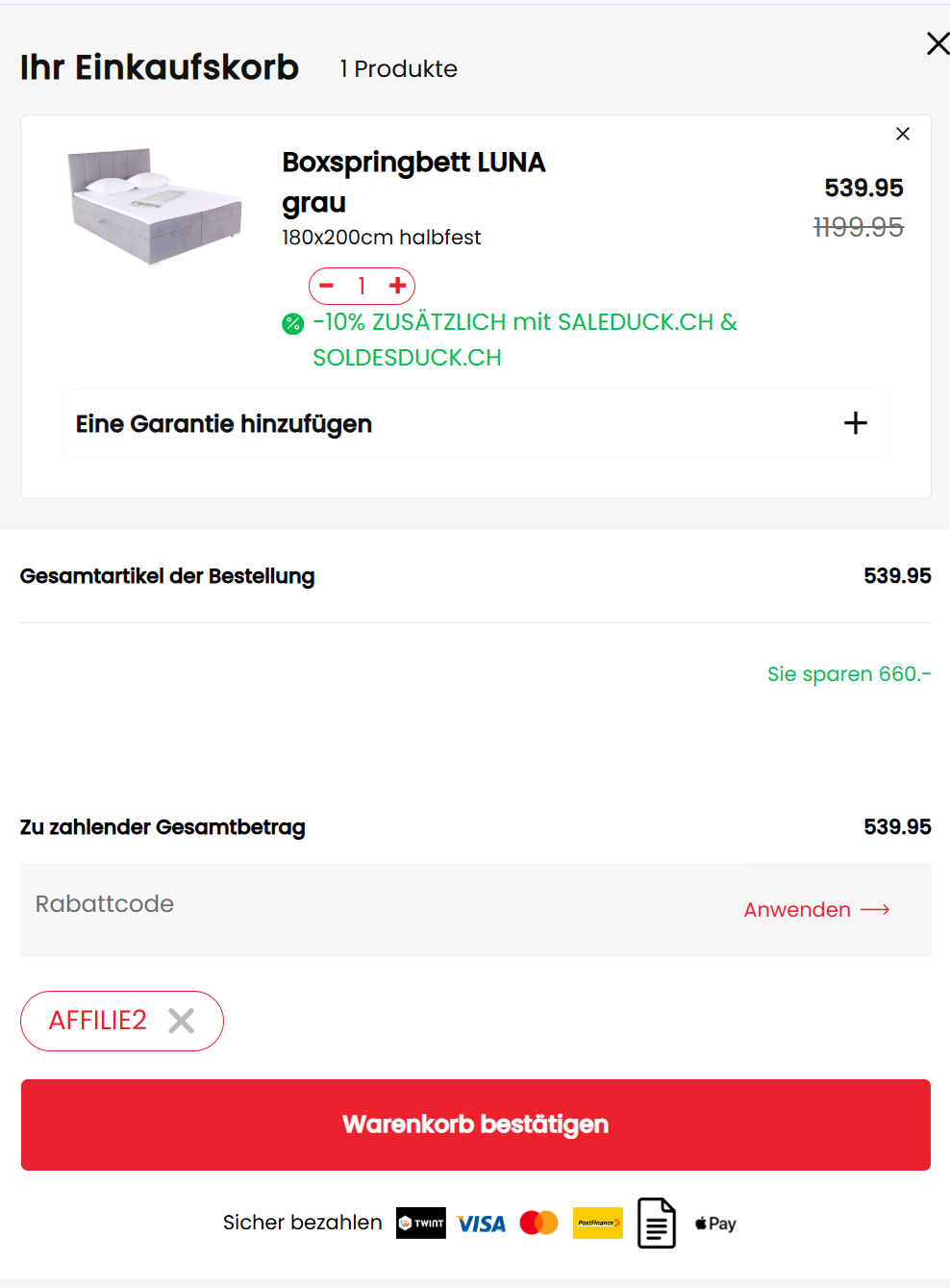Decrease quantity with the minus button

point(327,286)
